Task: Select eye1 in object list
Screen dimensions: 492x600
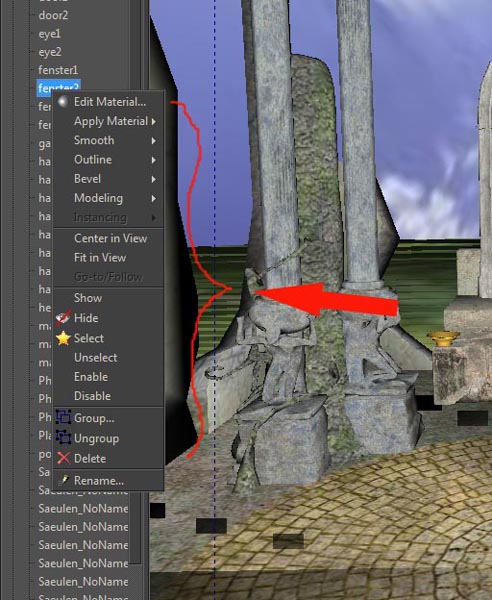Action: pos(49,34)
